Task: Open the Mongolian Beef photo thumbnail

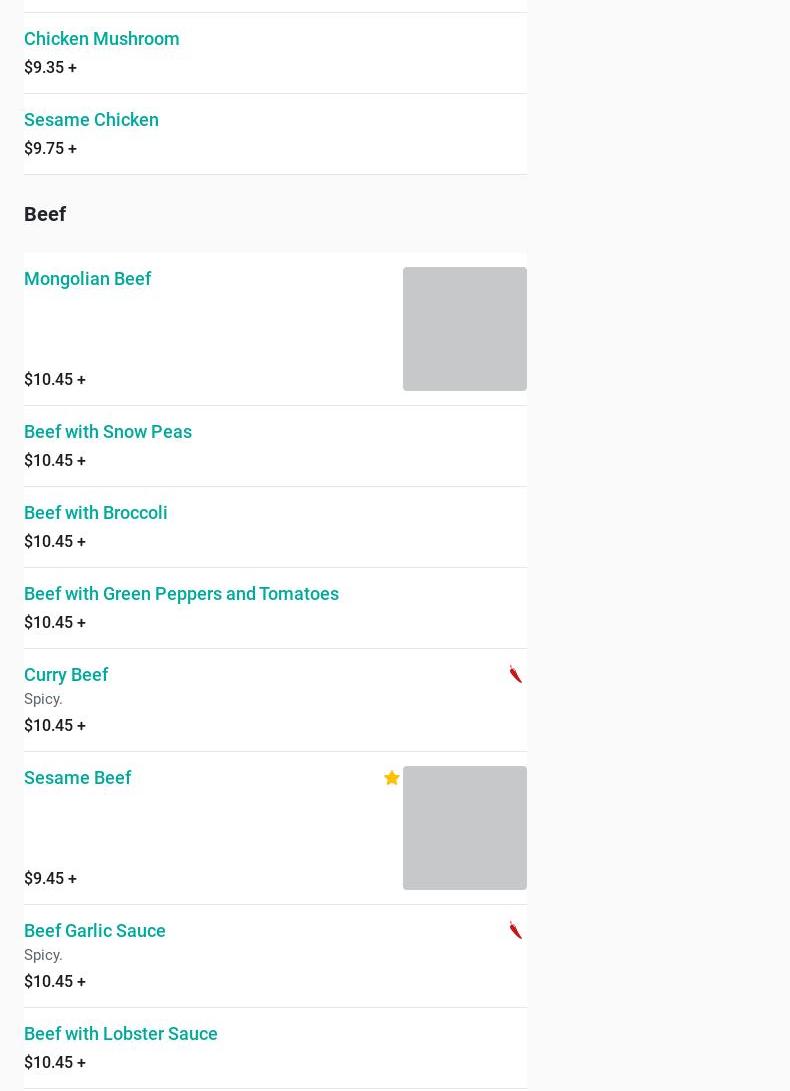Action: click(464, 329)
